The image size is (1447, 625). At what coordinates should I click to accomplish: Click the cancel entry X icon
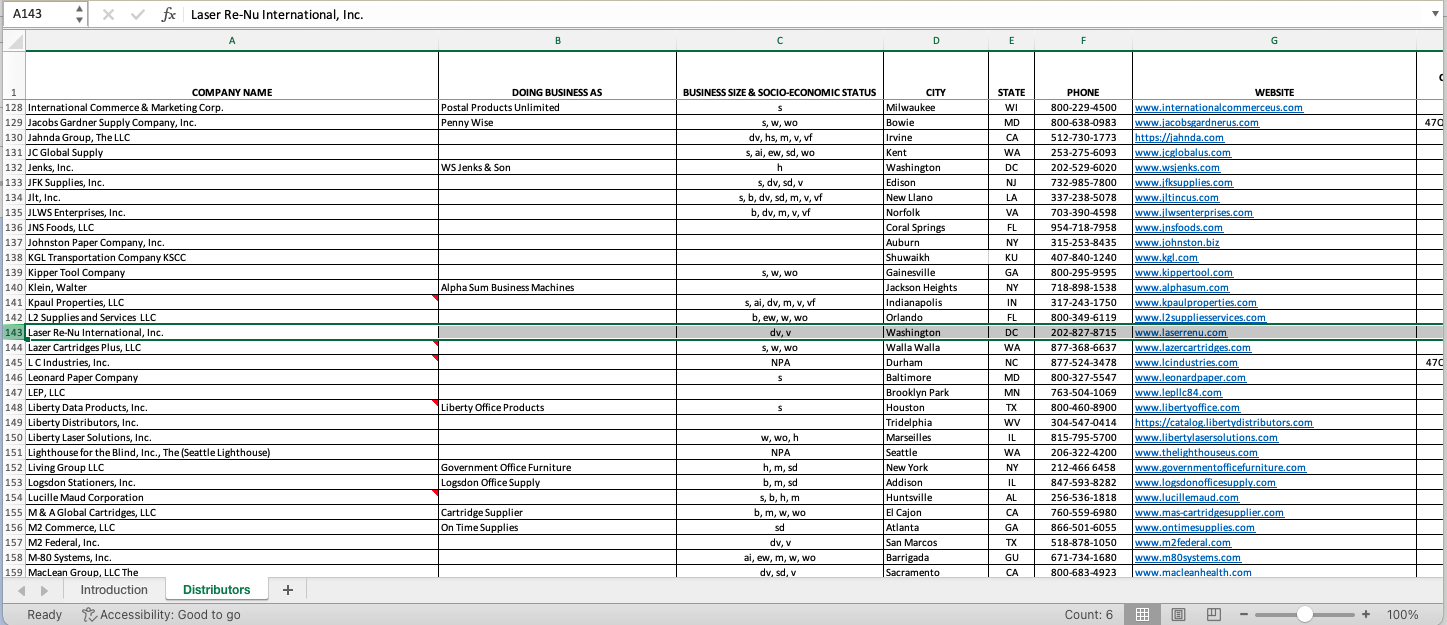108,15
